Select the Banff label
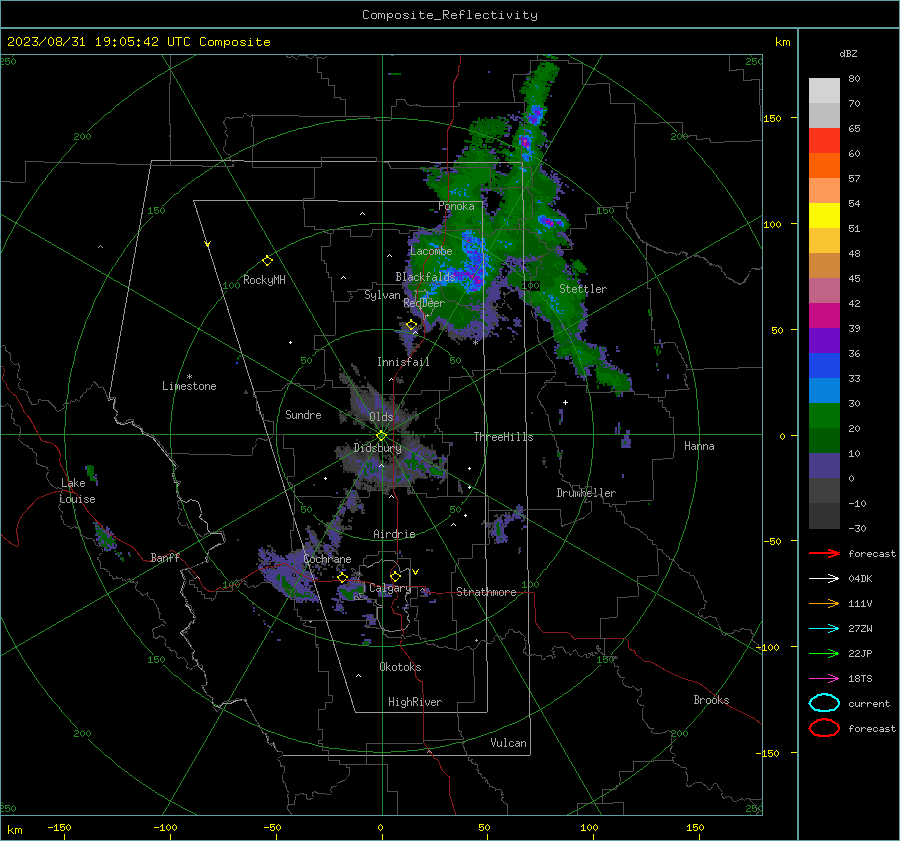This screenshot has width=900, height=841. pyautogui.click(x=165, y=557)
